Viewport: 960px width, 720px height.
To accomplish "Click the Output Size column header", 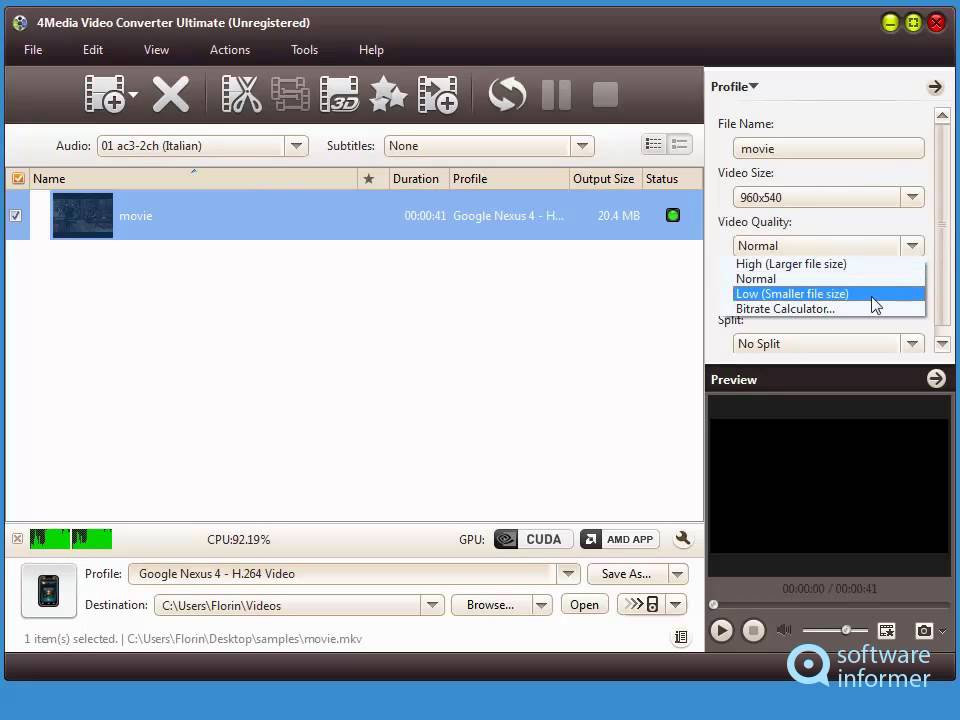I will coord(604,179).
